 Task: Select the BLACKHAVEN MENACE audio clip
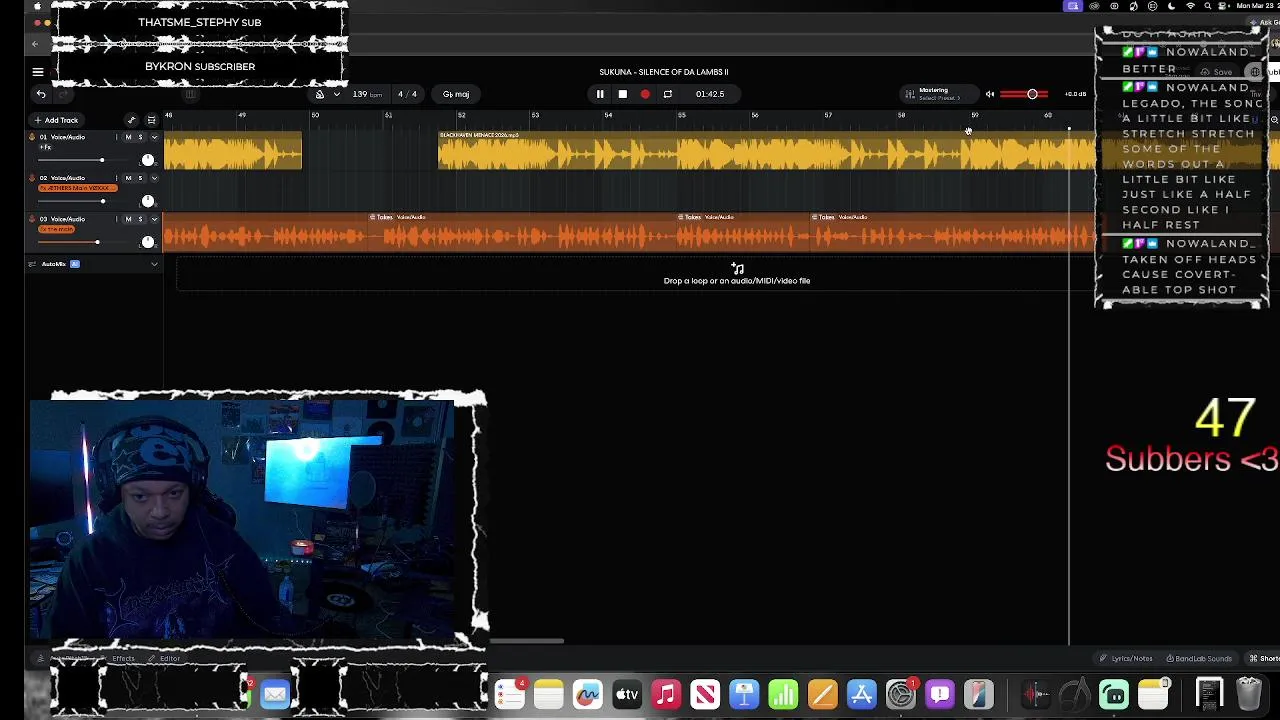tap(766, 150)
